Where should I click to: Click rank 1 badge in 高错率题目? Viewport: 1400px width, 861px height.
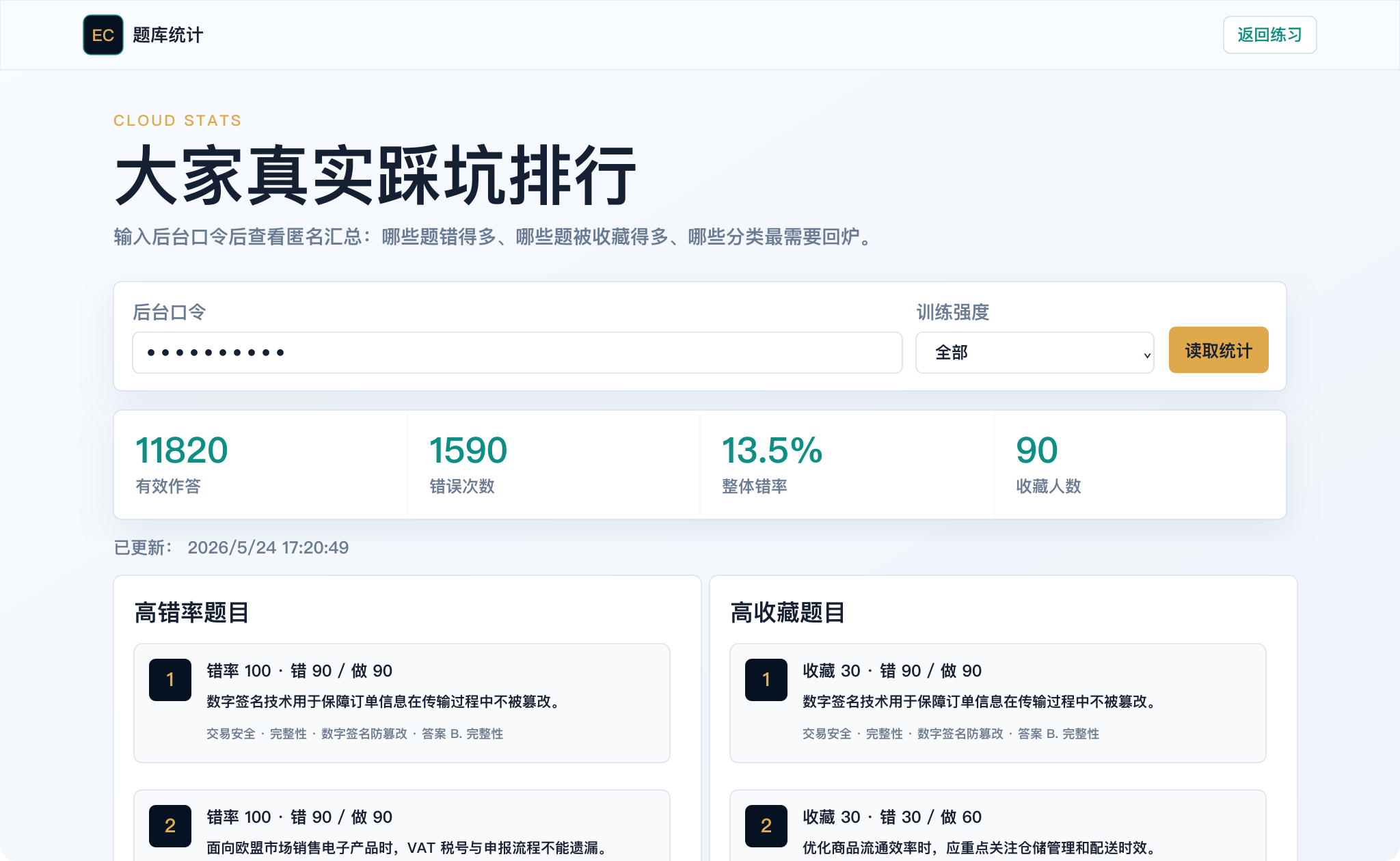point(170,679)
